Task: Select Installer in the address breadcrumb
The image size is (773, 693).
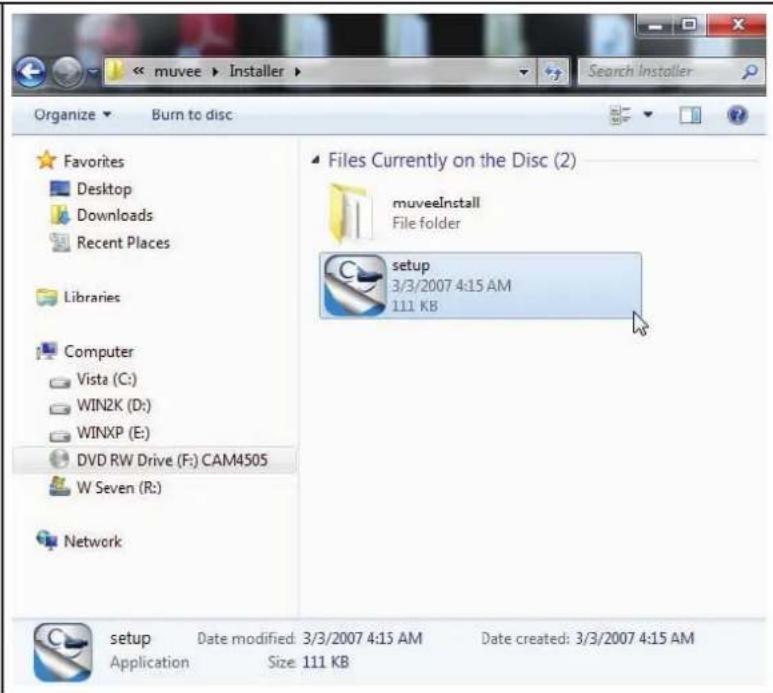Action: (x=257, y=71)
